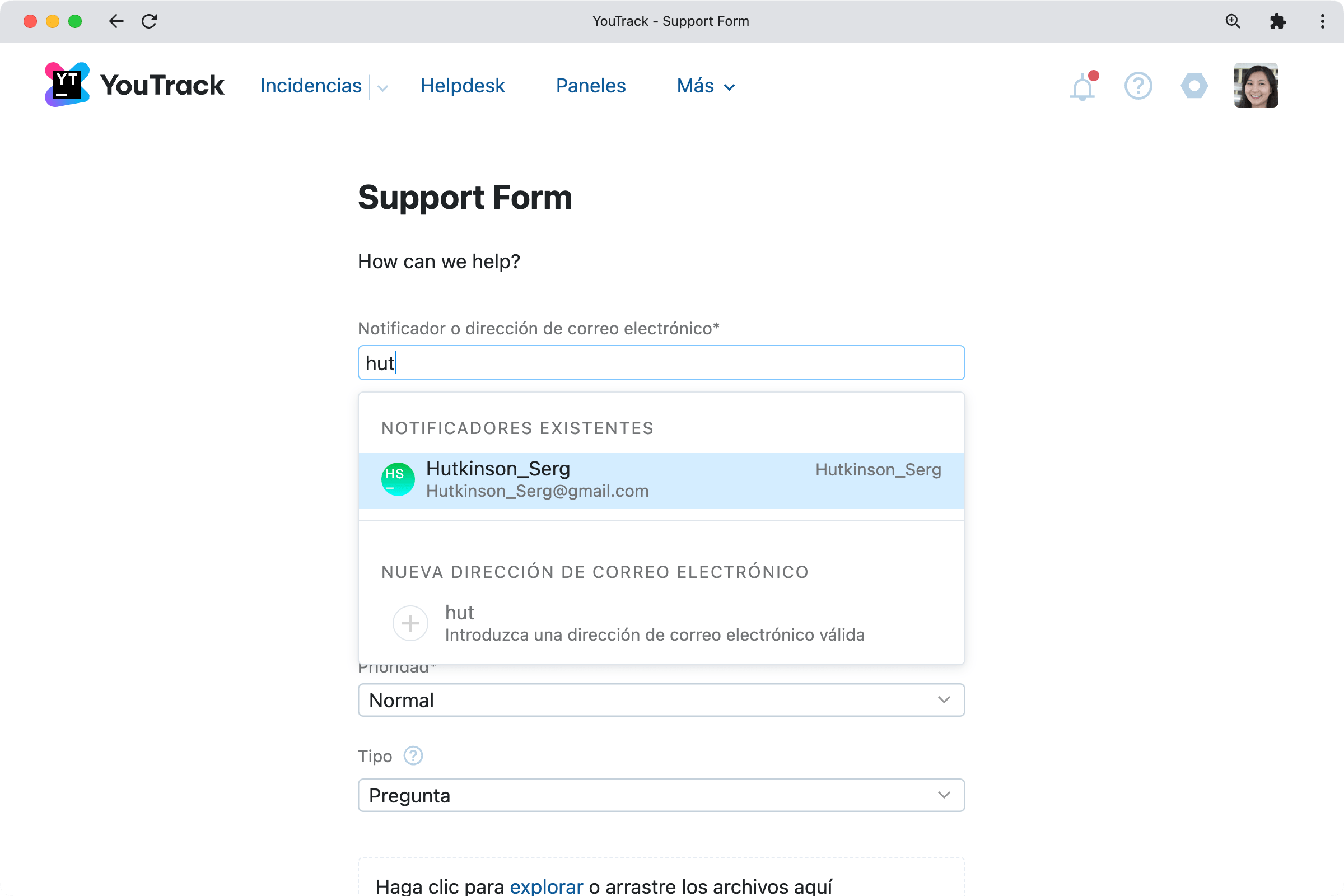The height and width of the screenshot is (896, 1344).
Task: Expand the Más menu
Action: (x=704, y=86)
